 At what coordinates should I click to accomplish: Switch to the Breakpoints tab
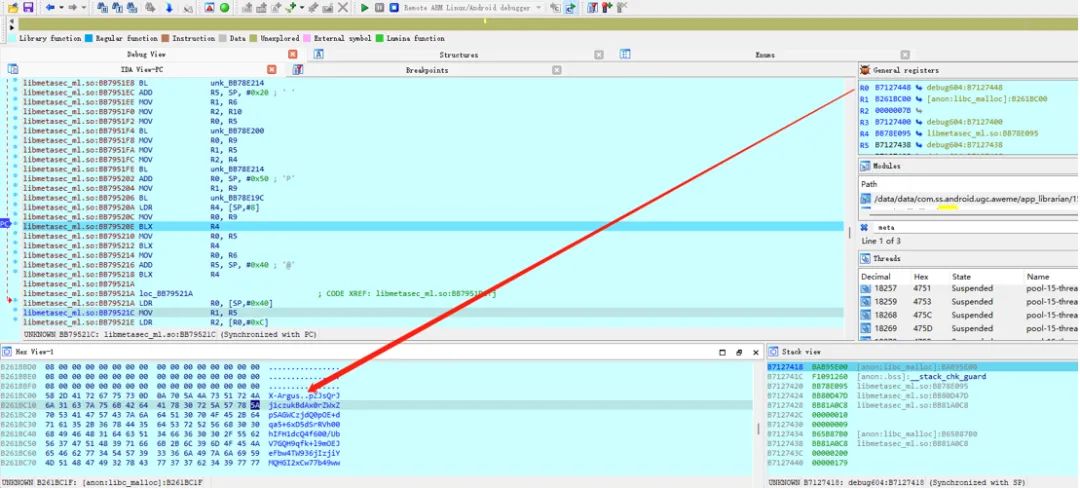click(x=427, y=70)
